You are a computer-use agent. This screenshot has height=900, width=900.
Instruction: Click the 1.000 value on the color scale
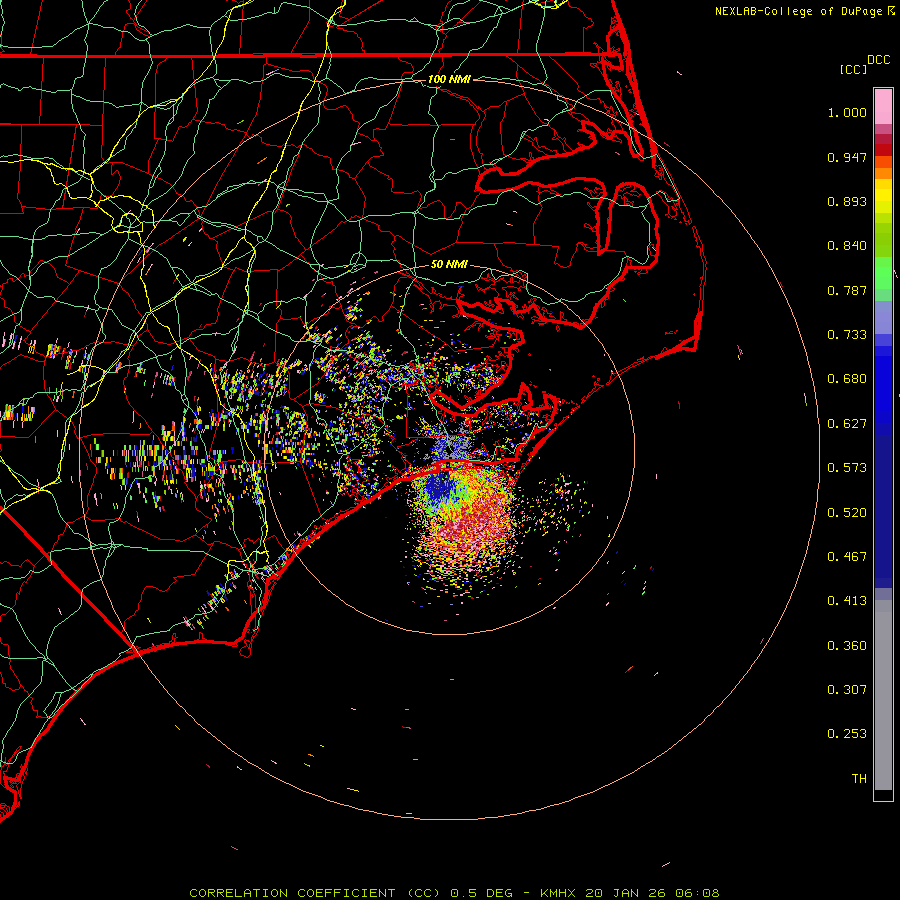(847, 112)
